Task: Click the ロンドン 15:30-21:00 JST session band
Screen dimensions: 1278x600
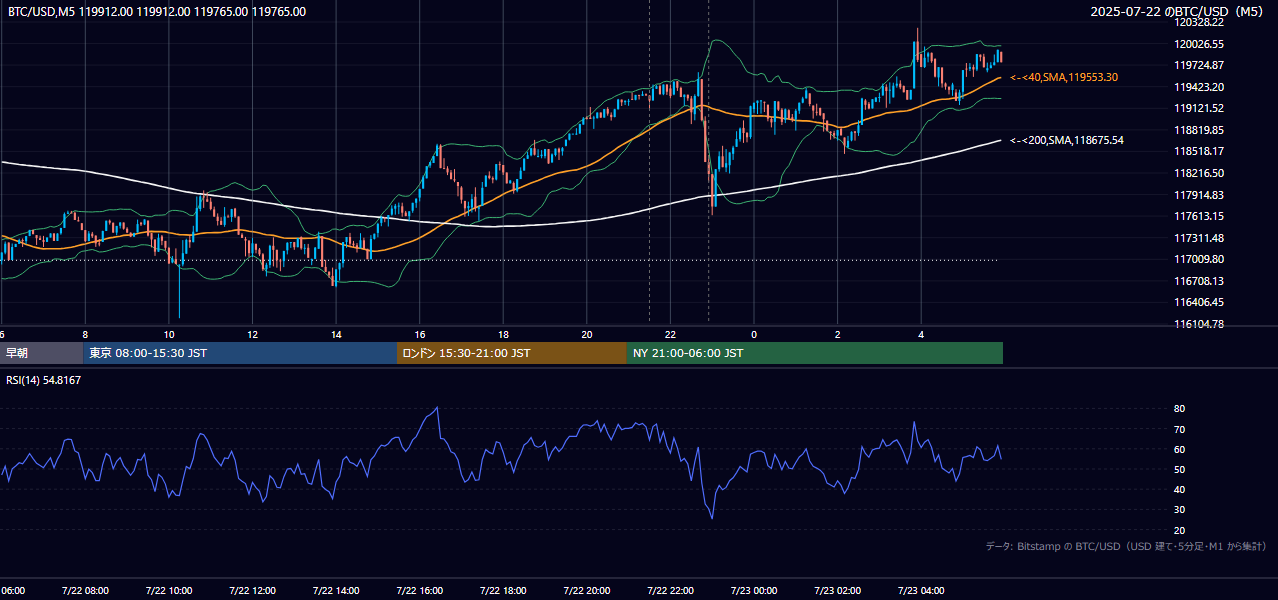Action: click(x=512, y=353)
